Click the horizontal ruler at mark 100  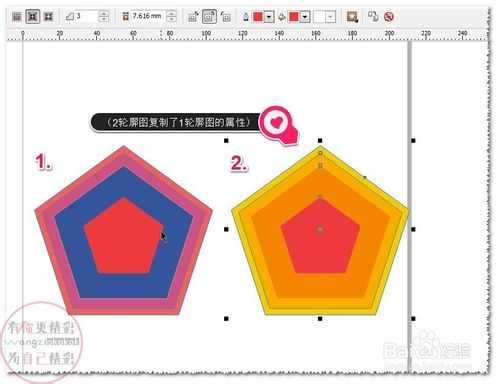coord(206,33)
